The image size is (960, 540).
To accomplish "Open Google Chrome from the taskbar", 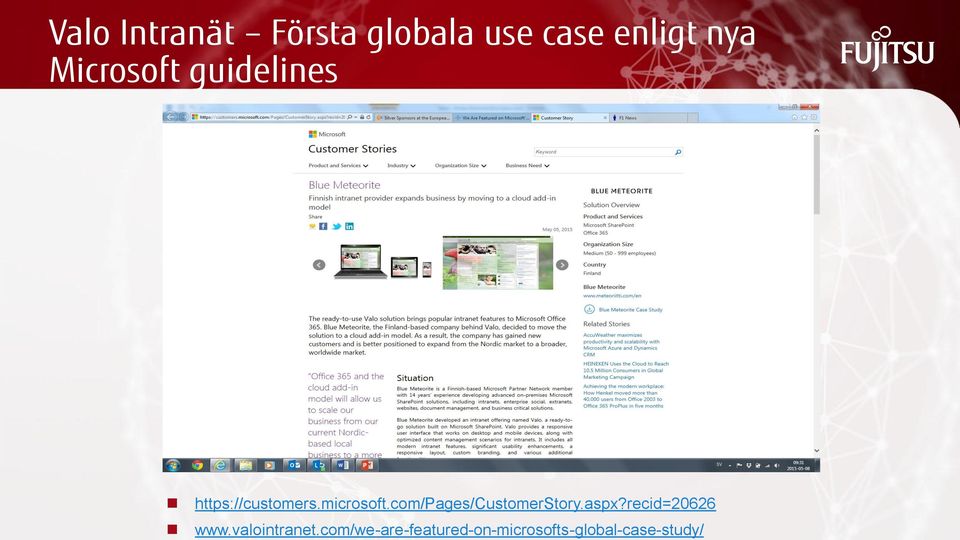I will pyautogui.click(x=197, y=465).
